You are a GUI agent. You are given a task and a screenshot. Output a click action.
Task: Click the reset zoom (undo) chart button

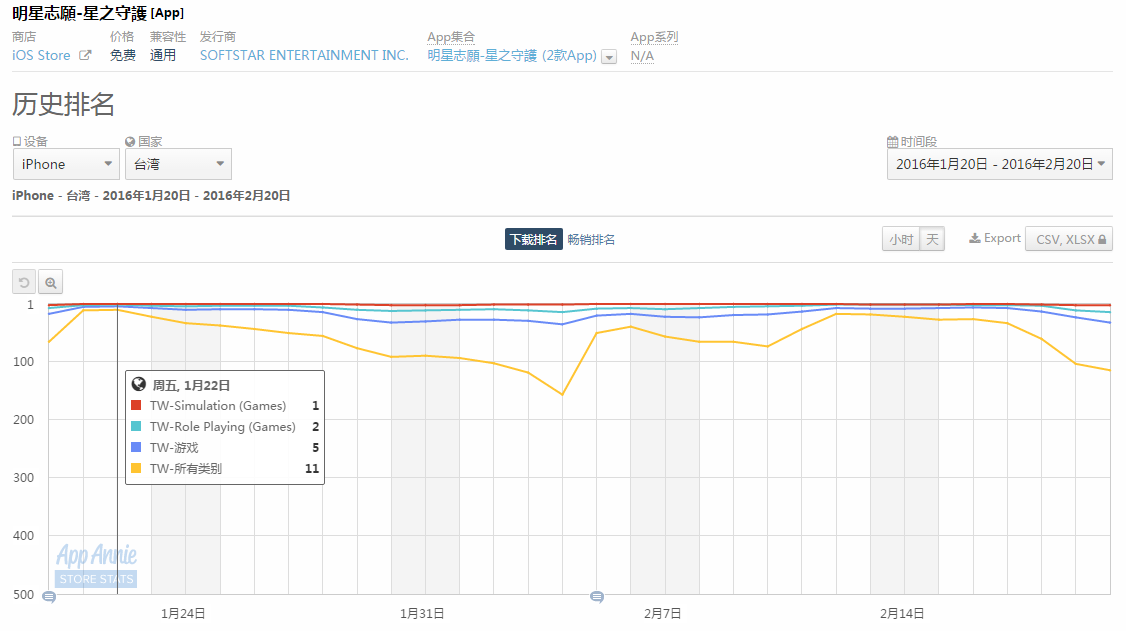click(24, 282)
